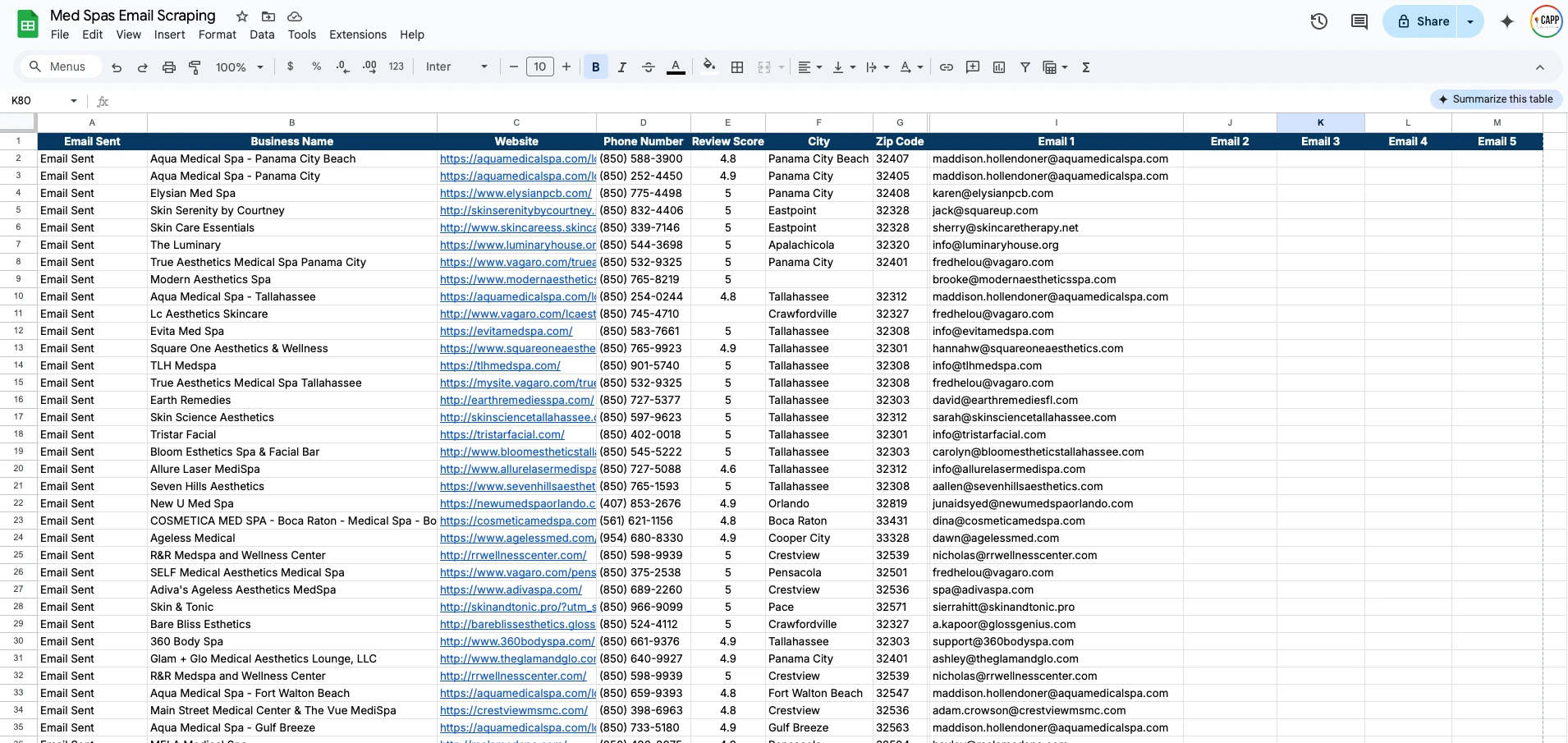Open the fill color bucket
1568x743 pixels.
click(x=709, y=67)
